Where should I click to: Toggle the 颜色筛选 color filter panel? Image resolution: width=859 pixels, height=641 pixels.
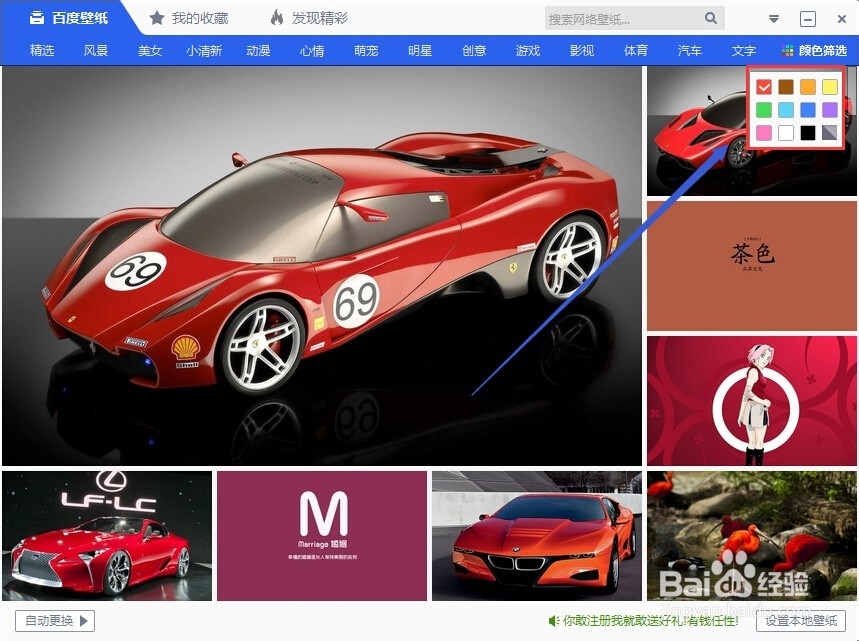point(814,51)
